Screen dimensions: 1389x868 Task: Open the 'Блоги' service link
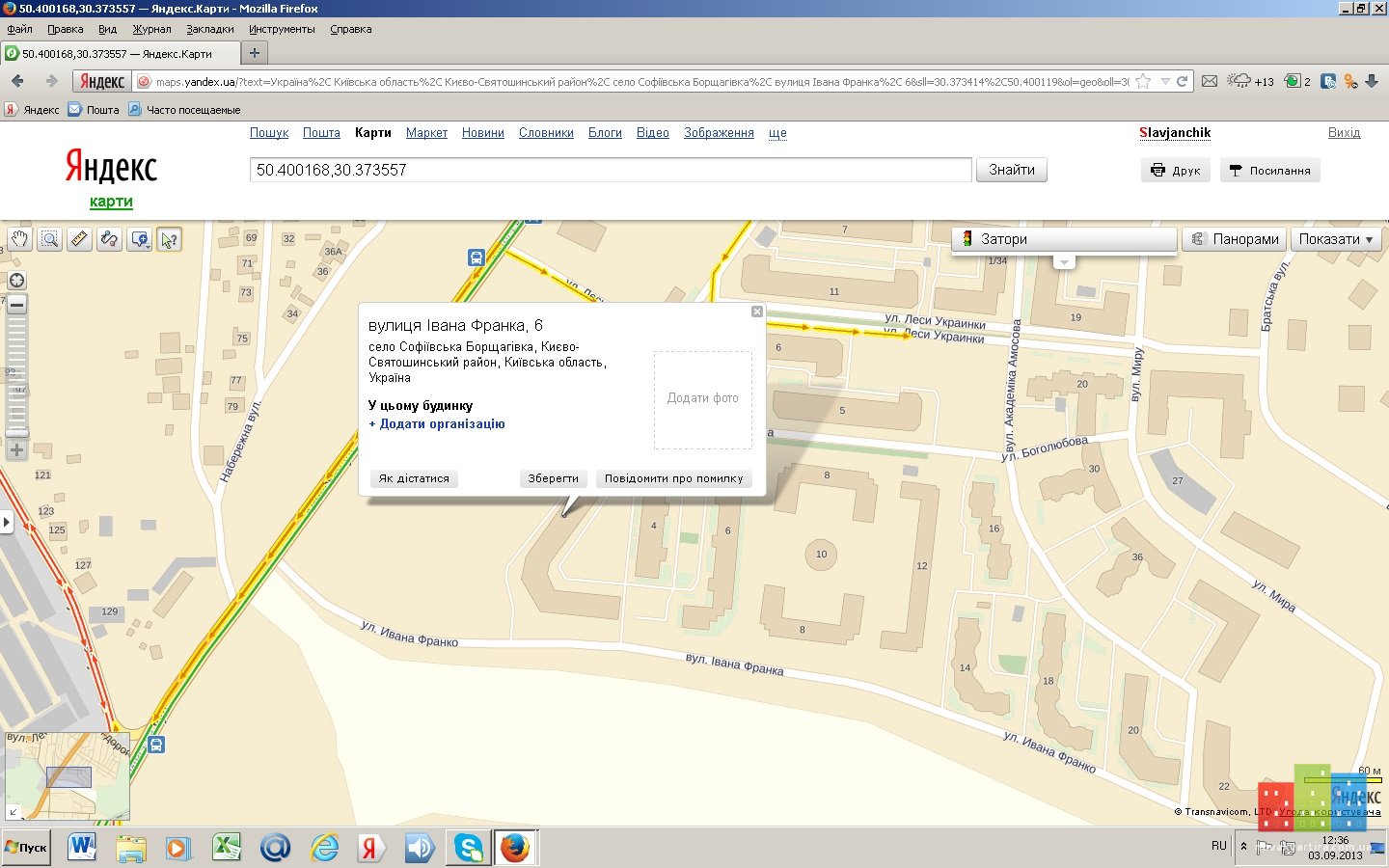605,133
